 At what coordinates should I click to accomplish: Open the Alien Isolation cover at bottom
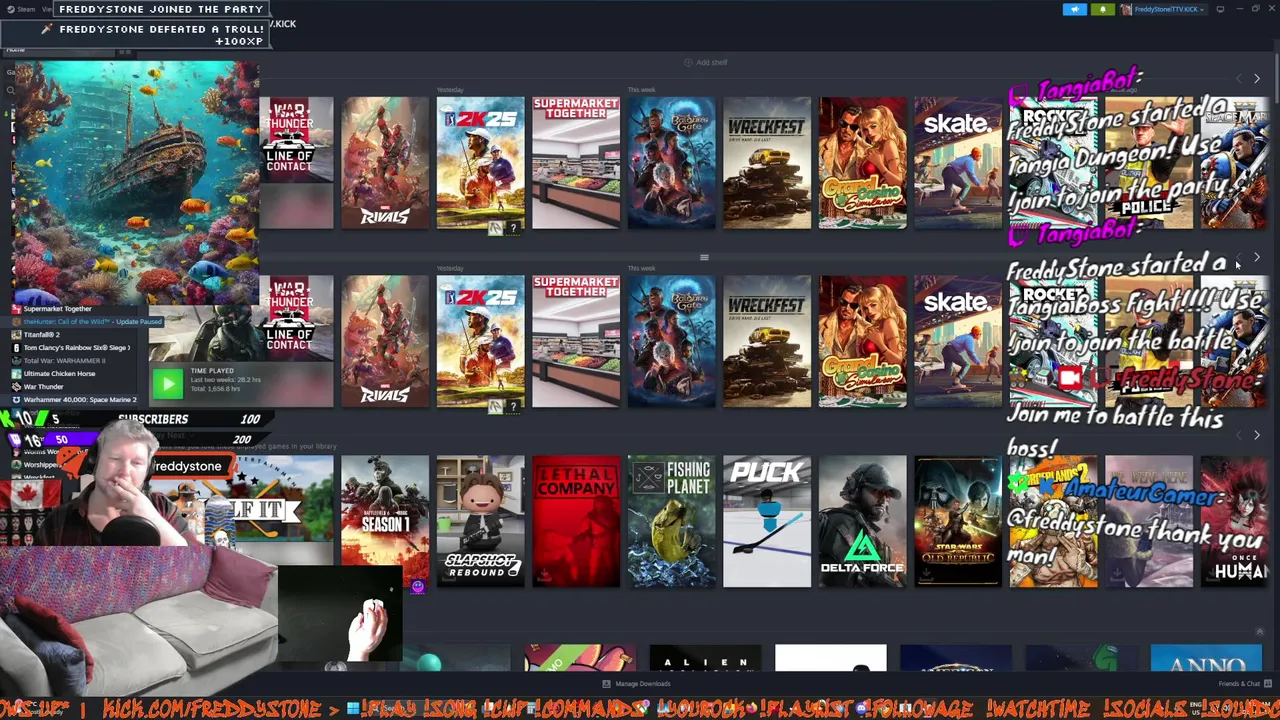(x=705, y=659)
